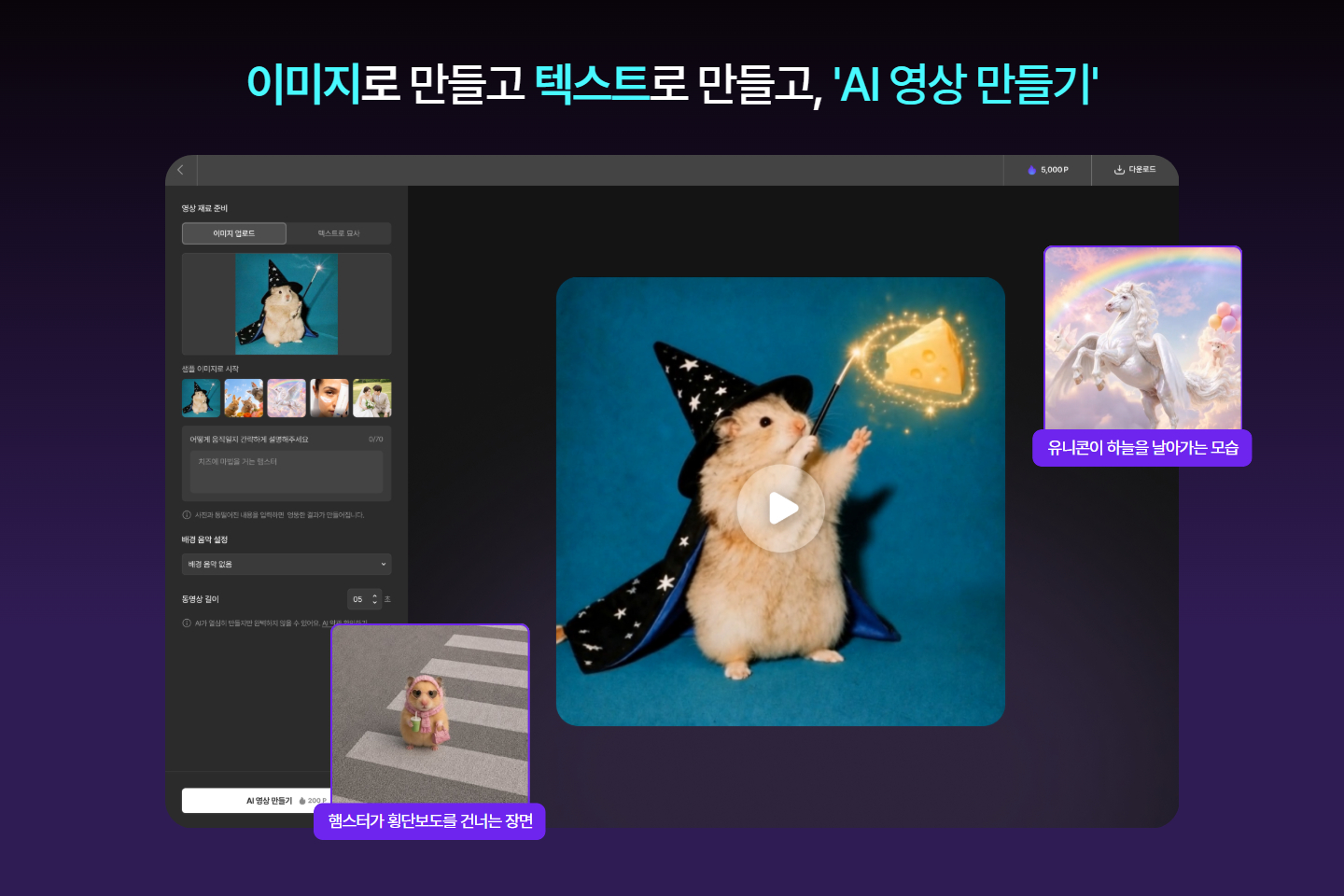Screen dimensions: 1344x896
Task: Click the blue flame points icon
Action: coord(1031,170)
